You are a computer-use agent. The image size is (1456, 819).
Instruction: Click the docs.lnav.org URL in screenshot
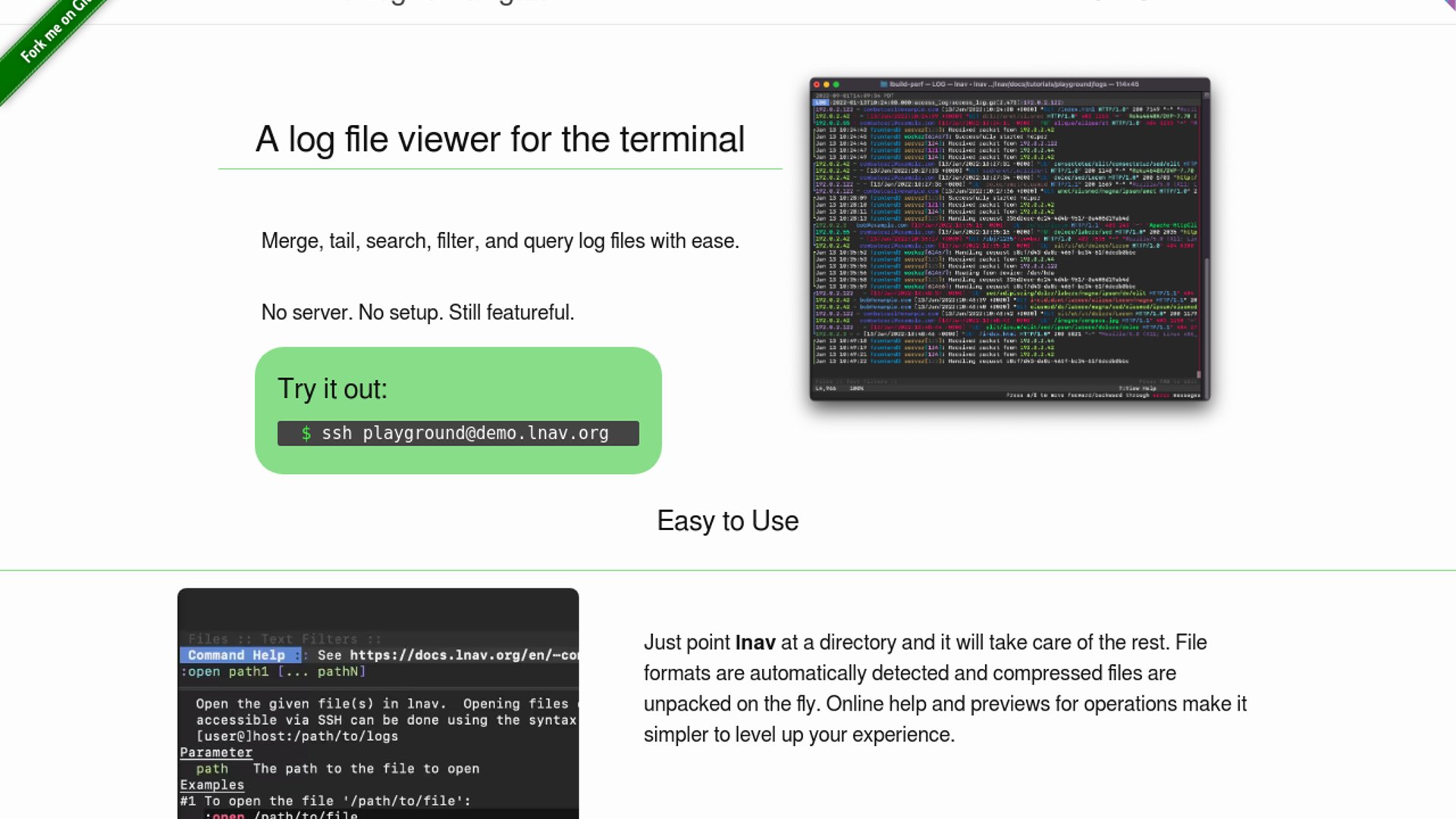[463, 655]
